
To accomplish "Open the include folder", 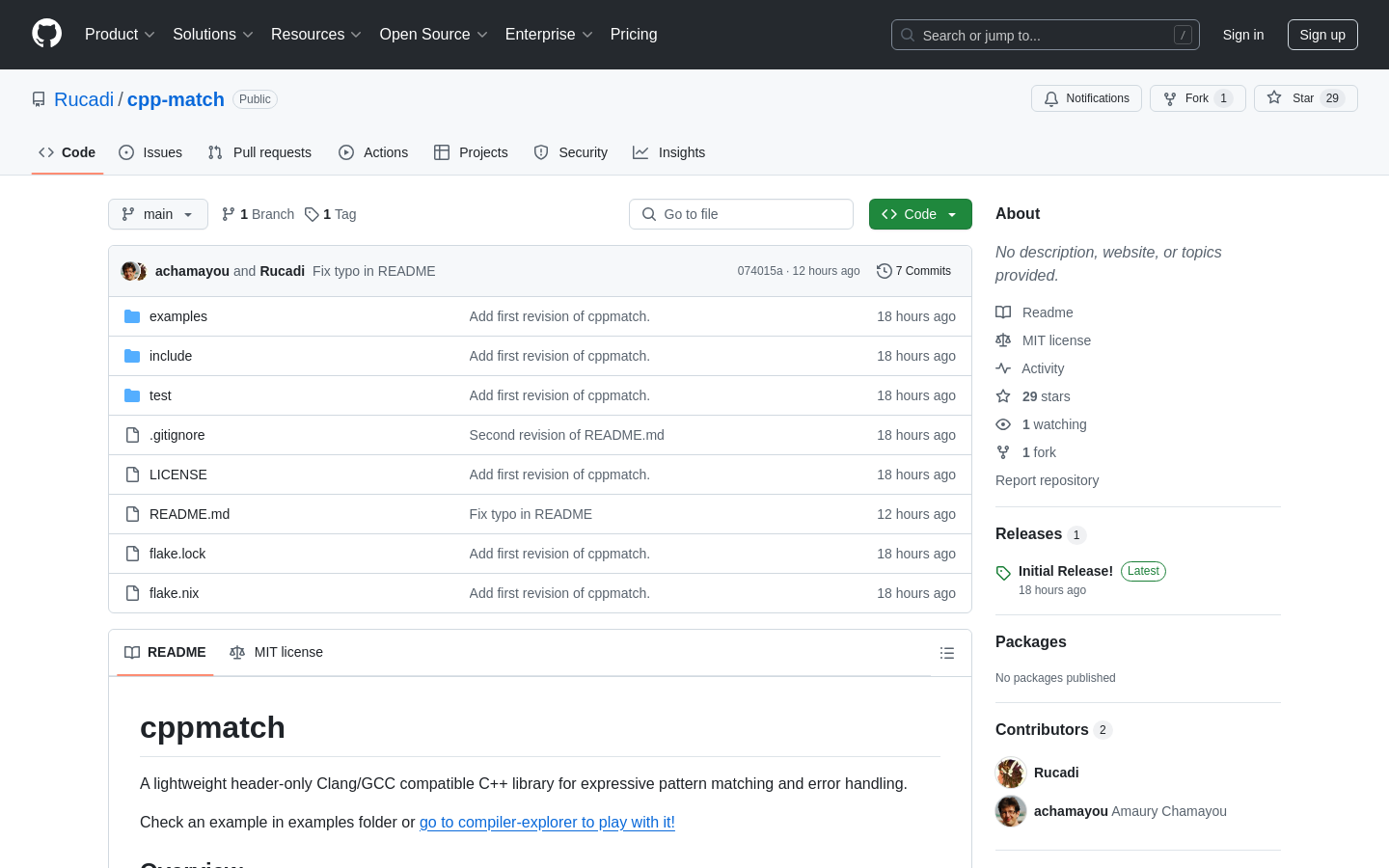I will pos(171,356).
